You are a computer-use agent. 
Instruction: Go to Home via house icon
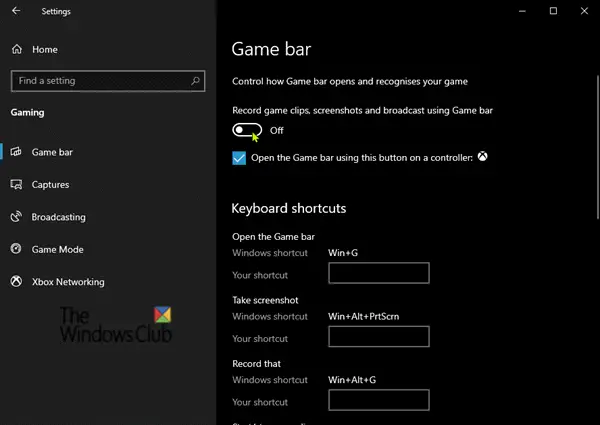(17, 49)
